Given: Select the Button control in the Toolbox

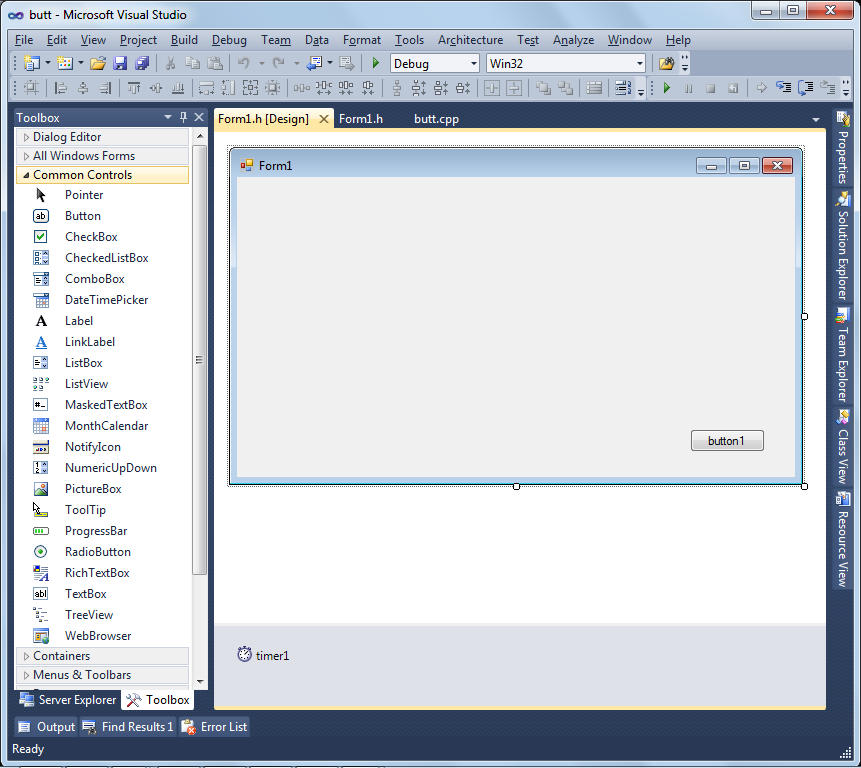Looking at the screenshot, I should tap(103, 216).
